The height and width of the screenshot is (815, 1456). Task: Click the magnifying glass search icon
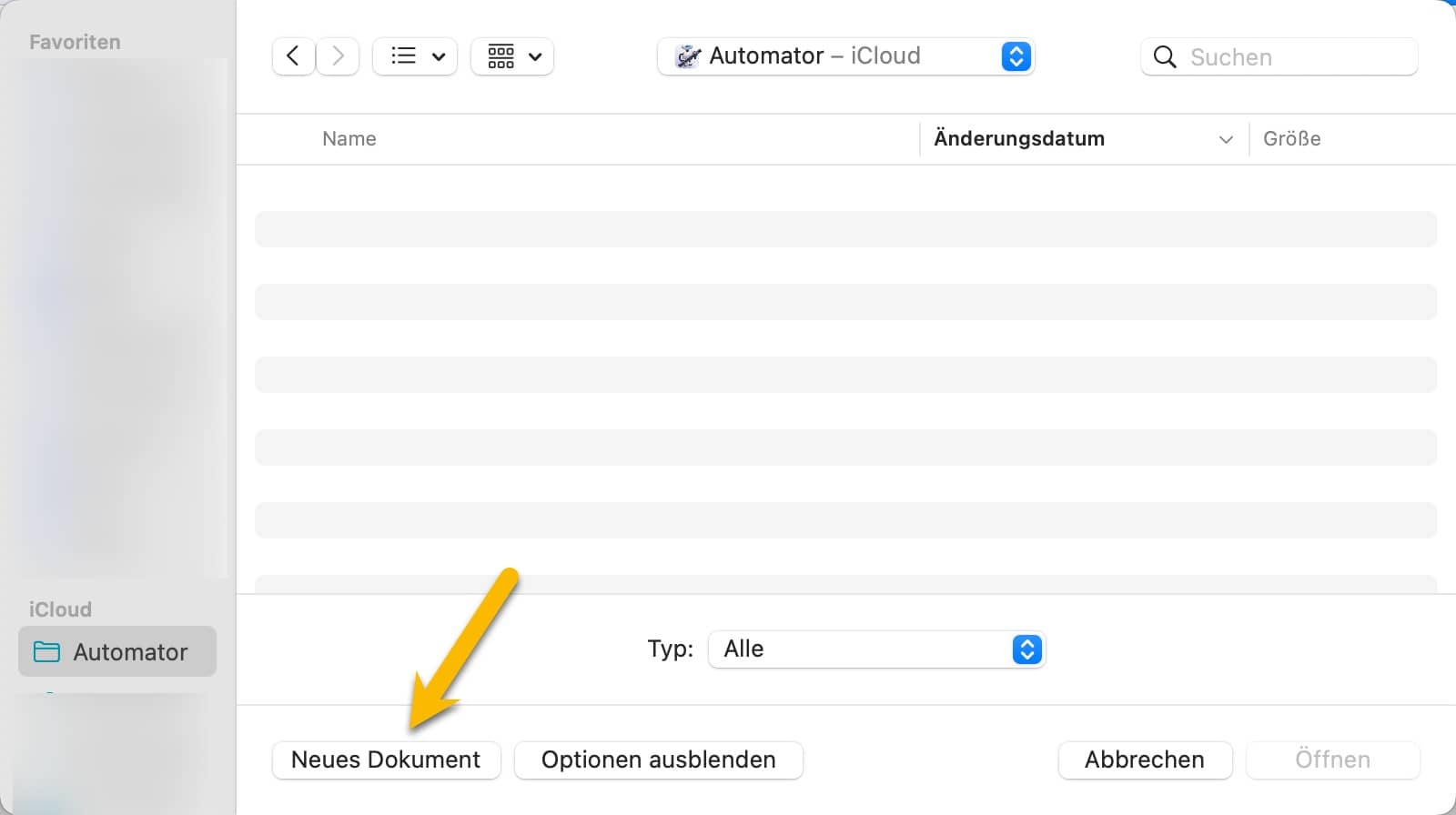[x=1164, y=57]
